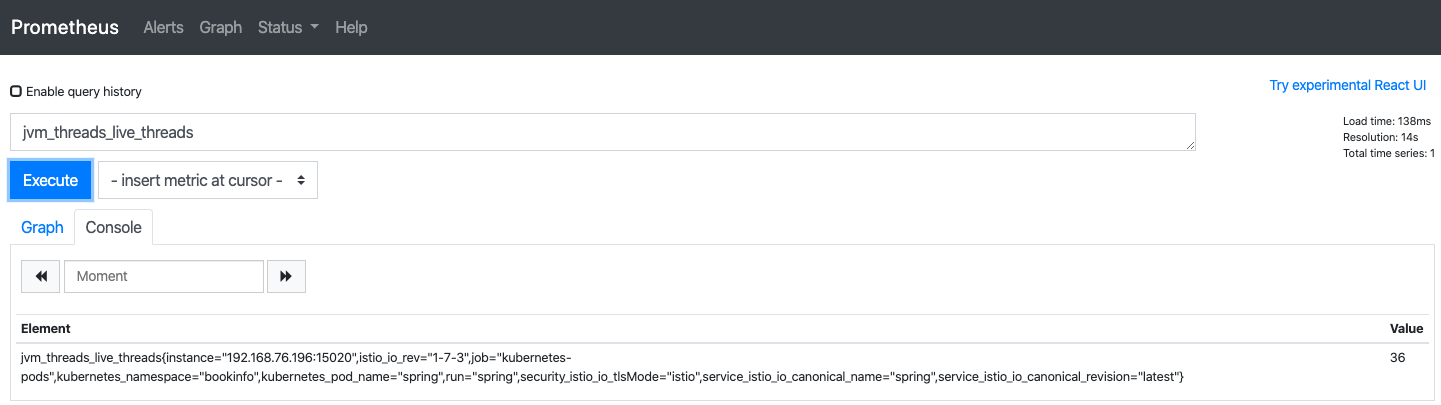Click the Element column header
1441x405 pixels.
click(46, 328)
